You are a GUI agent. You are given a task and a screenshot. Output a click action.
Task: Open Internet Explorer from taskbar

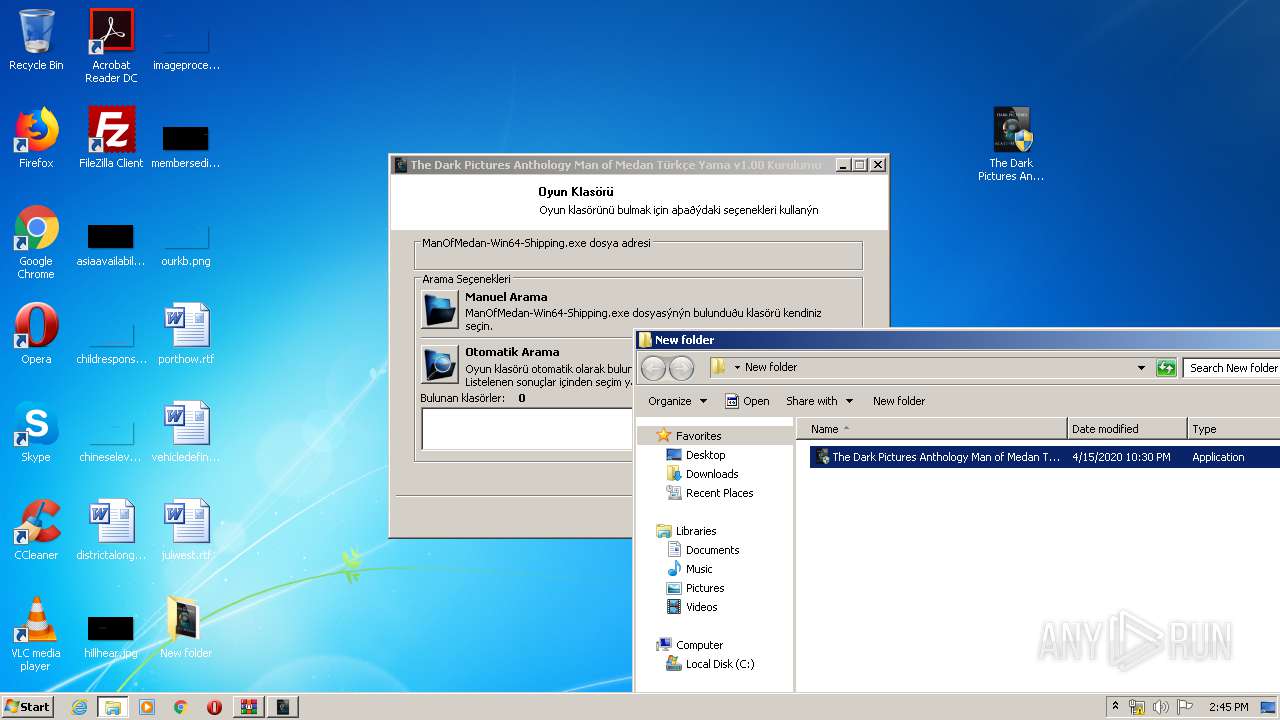pos(79,707)
